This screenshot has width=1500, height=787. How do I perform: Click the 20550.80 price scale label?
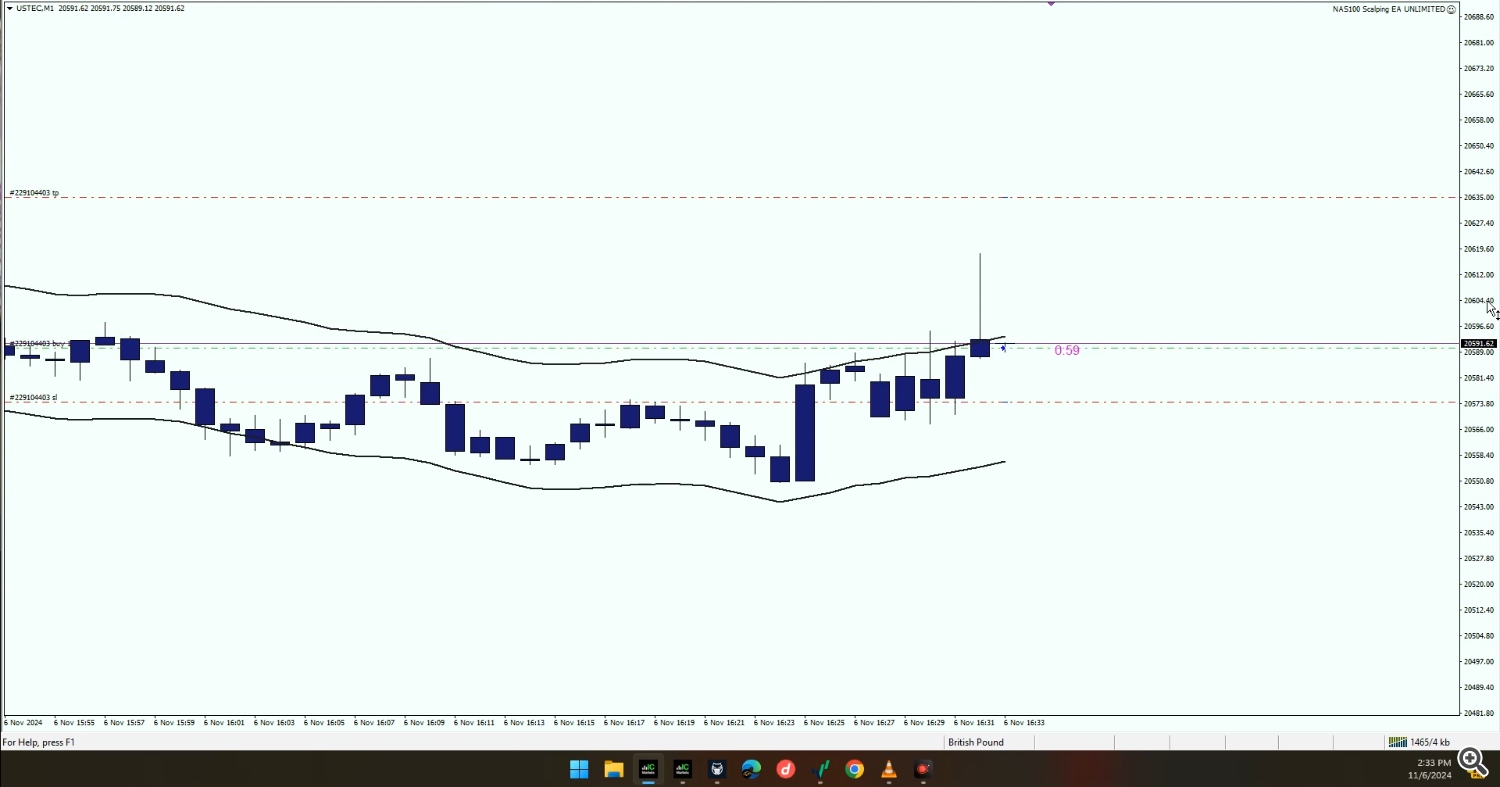click(x=1479, y=481)
